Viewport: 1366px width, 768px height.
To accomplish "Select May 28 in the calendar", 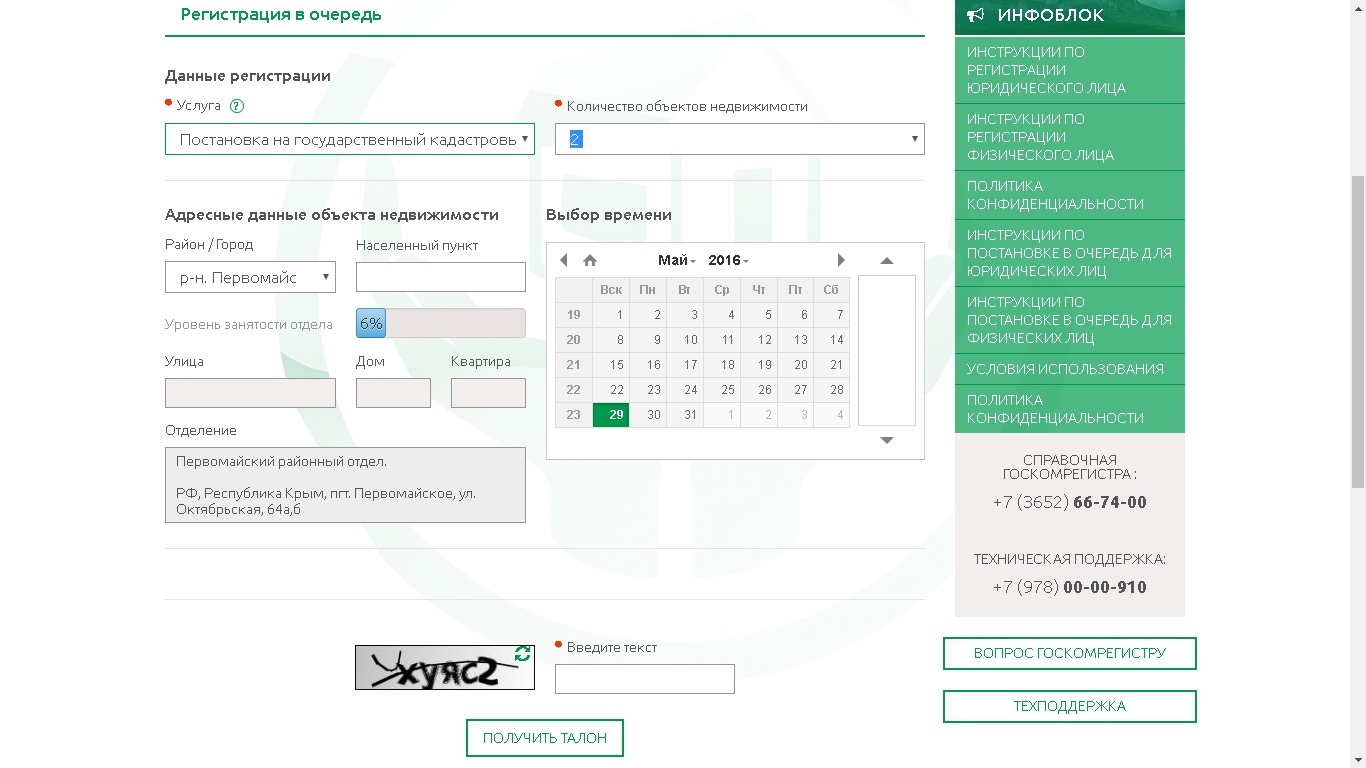I will [831, 390].
